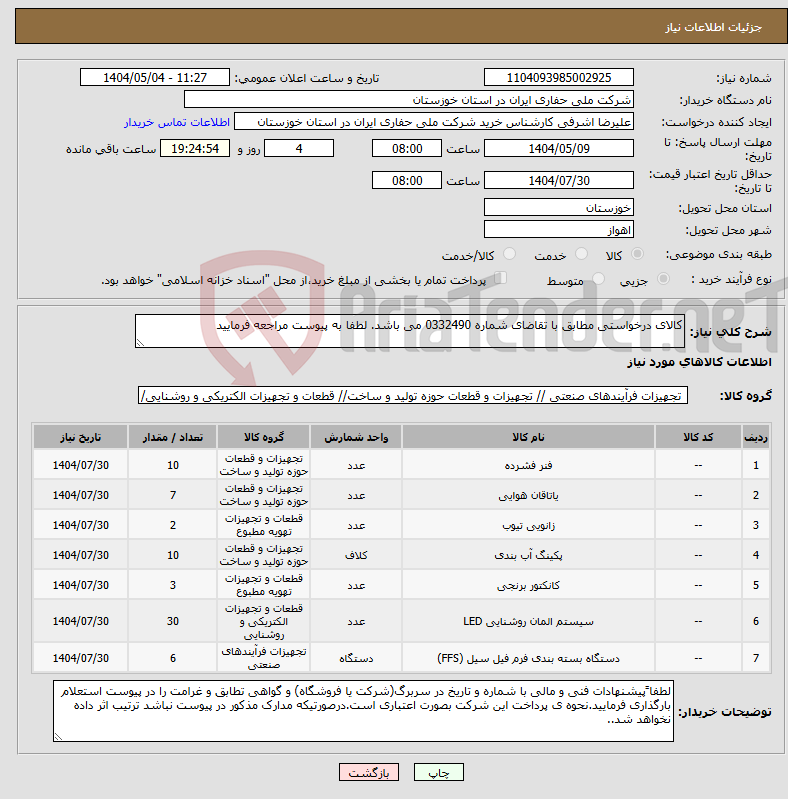Click the price validity time 08:00 field
788x799 pixels.
point(407,180)
